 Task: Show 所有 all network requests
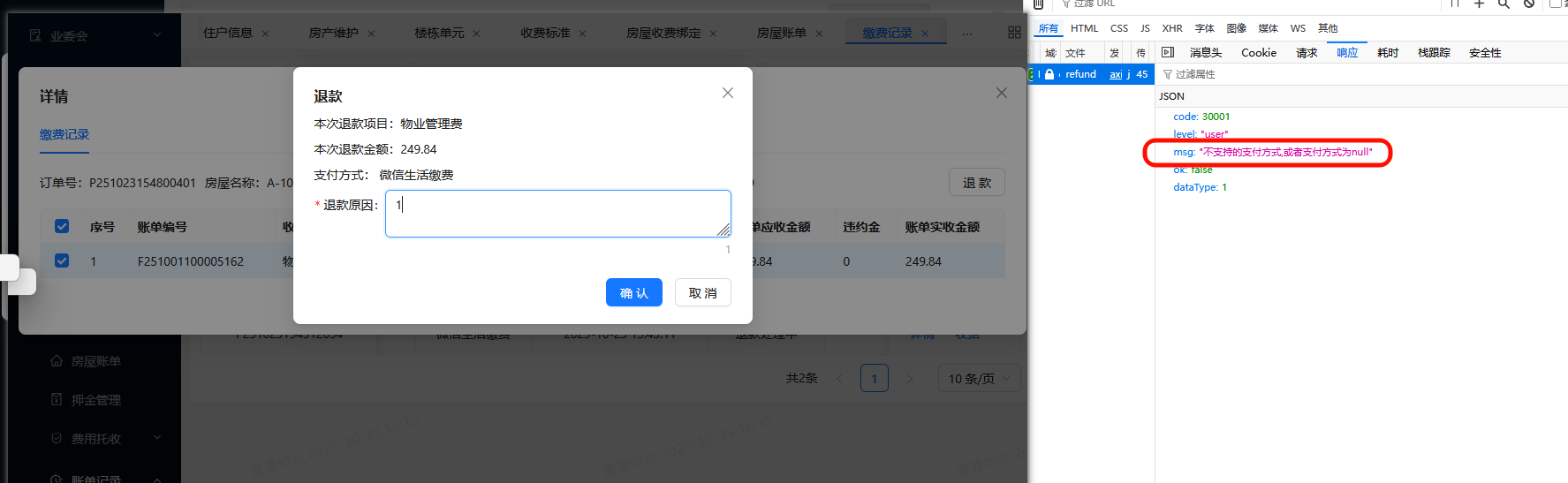[x=1049, y=28]
